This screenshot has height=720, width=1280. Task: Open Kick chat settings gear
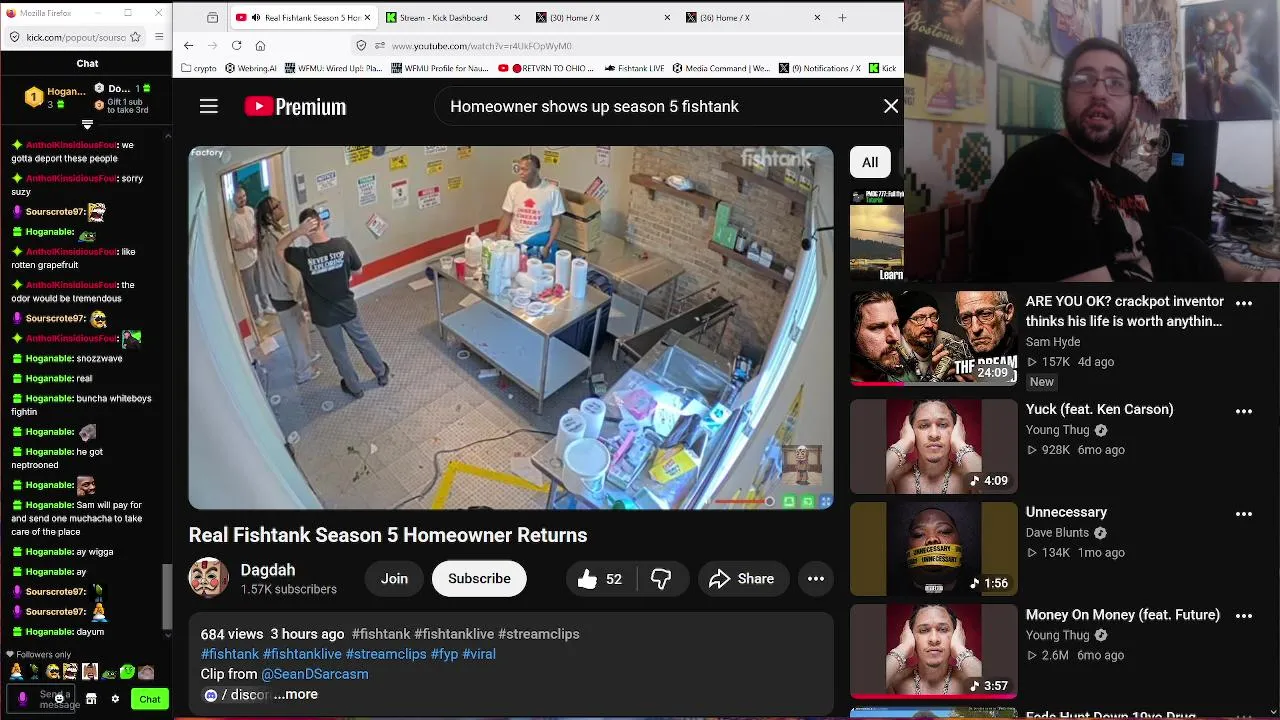(115, 699)
